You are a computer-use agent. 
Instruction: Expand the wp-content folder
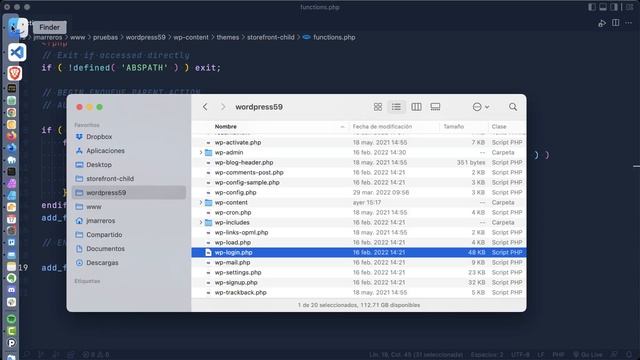pyautogui.click(x=201, y=202)
